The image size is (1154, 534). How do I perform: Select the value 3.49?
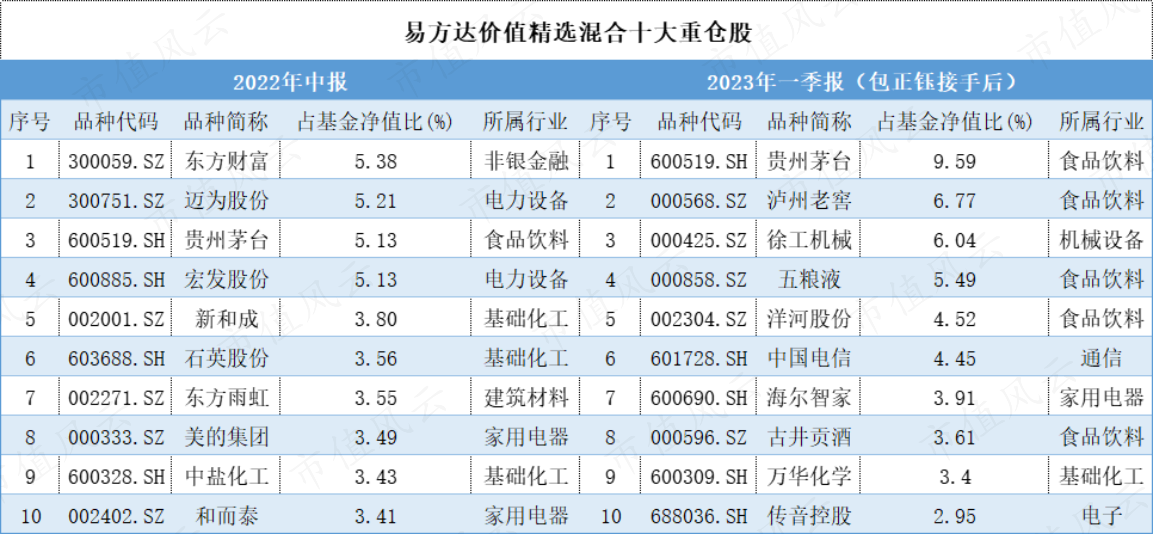point(375,438)
